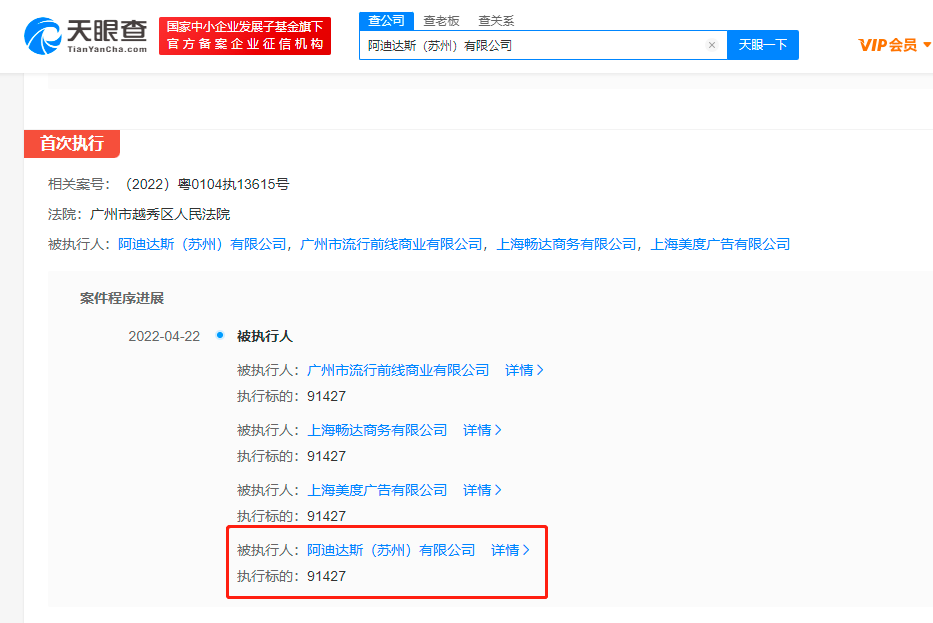The image size is (933, 623).
Task: Click the 2022-04-22 timeline dot marker
Action: pyautogui.click(x=219, y=335)
